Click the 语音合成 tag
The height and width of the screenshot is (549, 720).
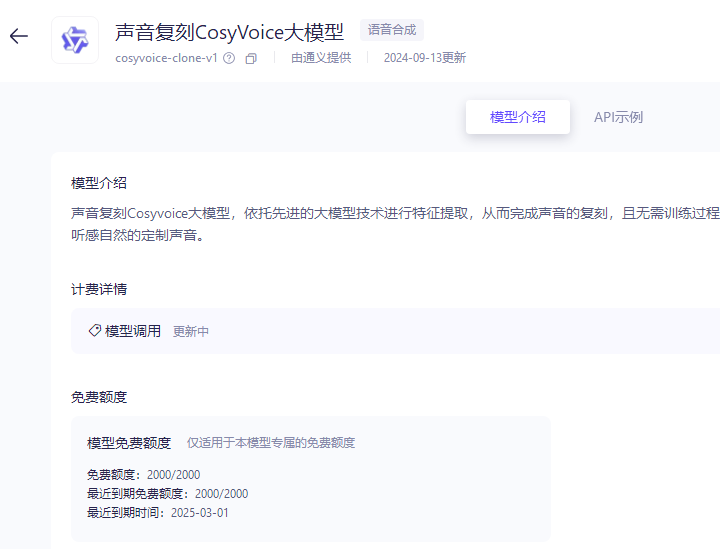392,30
